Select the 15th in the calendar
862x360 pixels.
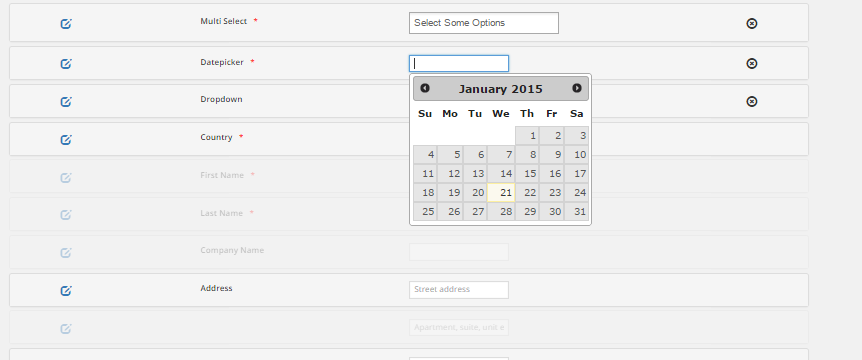(527, 174)
